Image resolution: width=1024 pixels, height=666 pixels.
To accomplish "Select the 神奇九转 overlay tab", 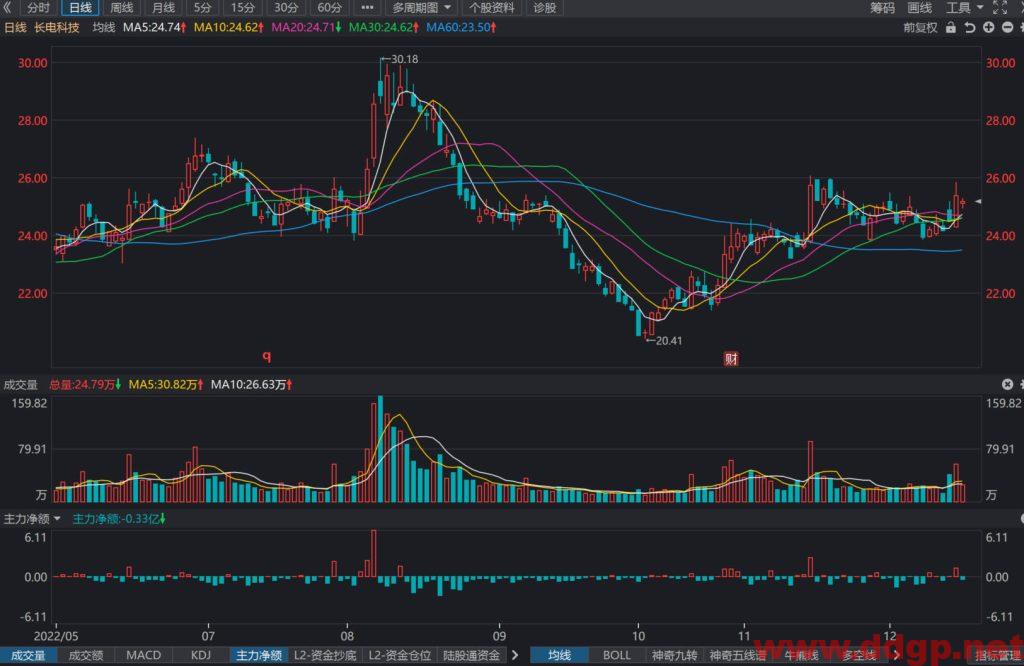I will 675,656.
